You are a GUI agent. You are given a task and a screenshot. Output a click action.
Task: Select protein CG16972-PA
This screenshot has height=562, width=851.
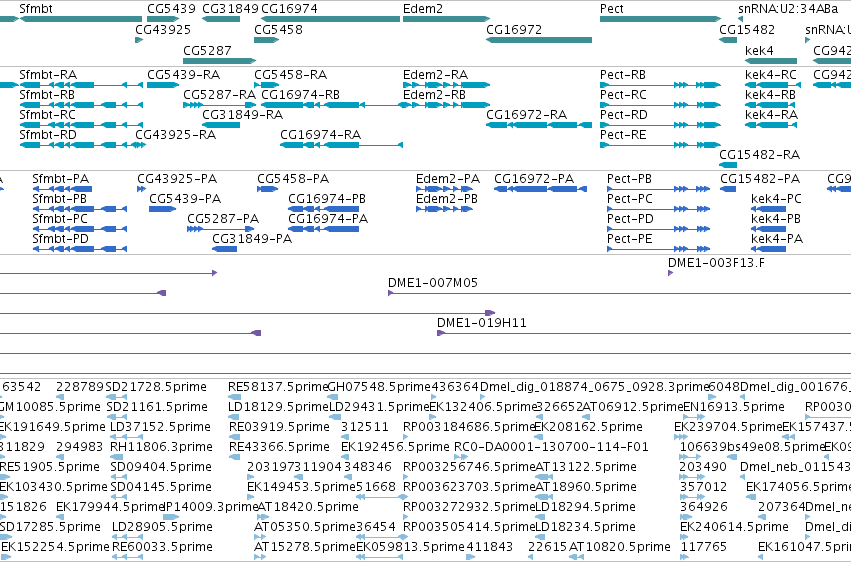[541, 189]
